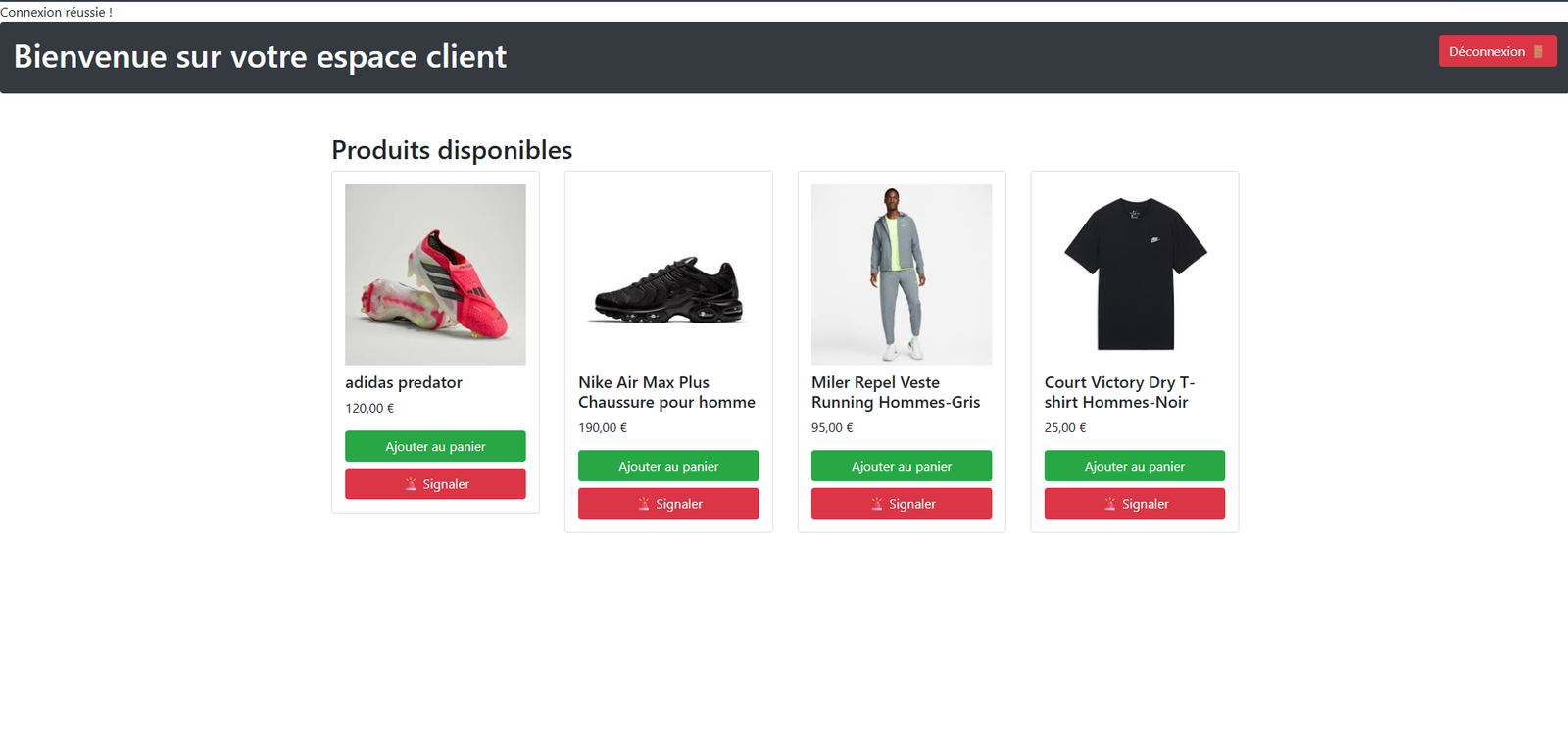This screenshot has width=1568, height=745.
Task: Click the Déconnexion logout button
Action: (x=1496, y=51)
